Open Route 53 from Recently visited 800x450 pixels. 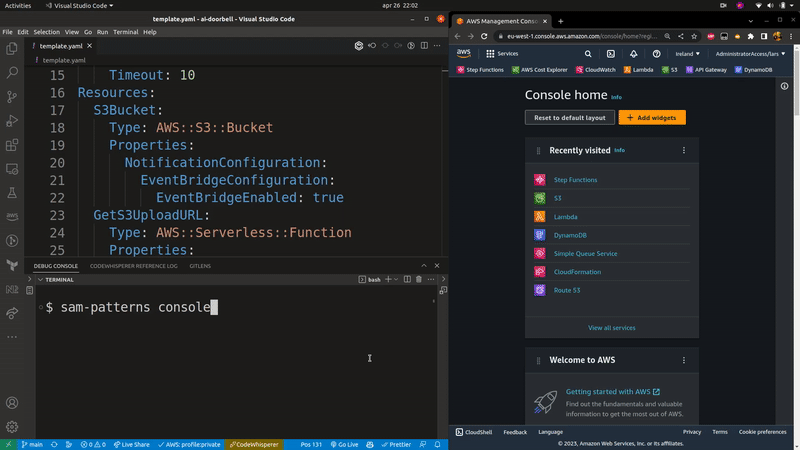click(x=566, y=290)
